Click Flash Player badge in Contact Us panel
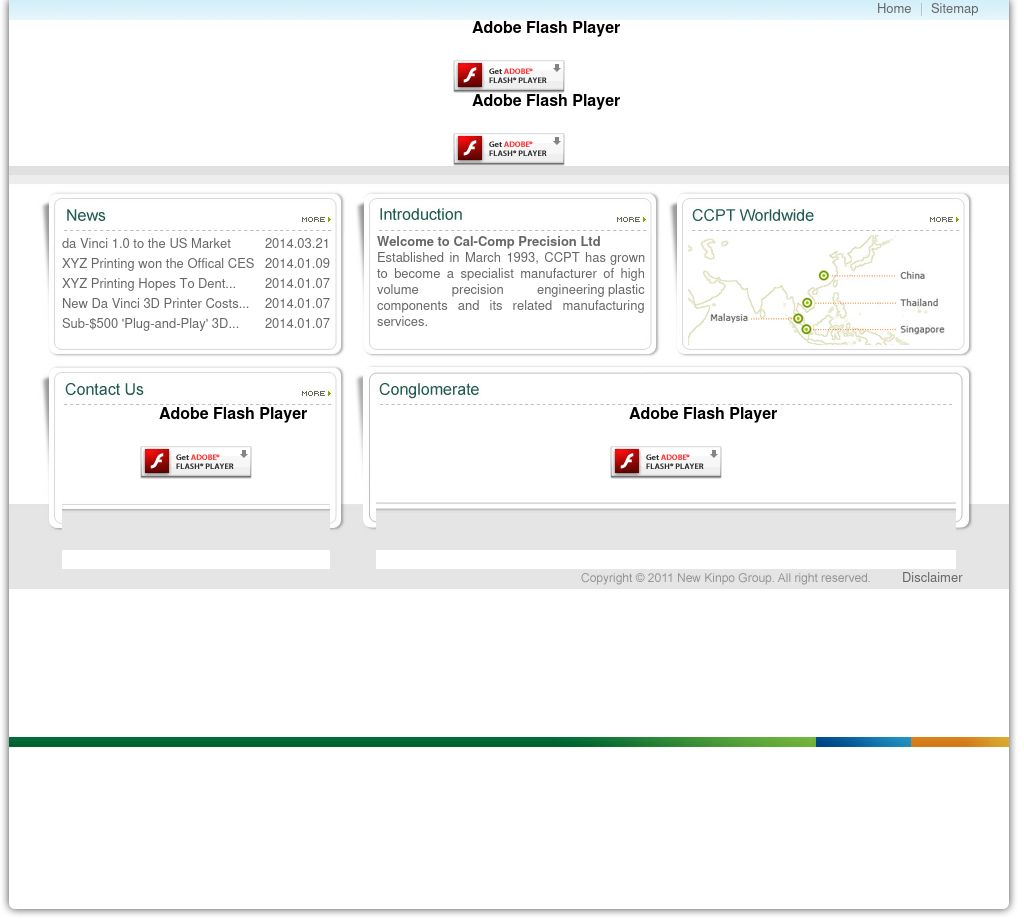 click(196, 462)
